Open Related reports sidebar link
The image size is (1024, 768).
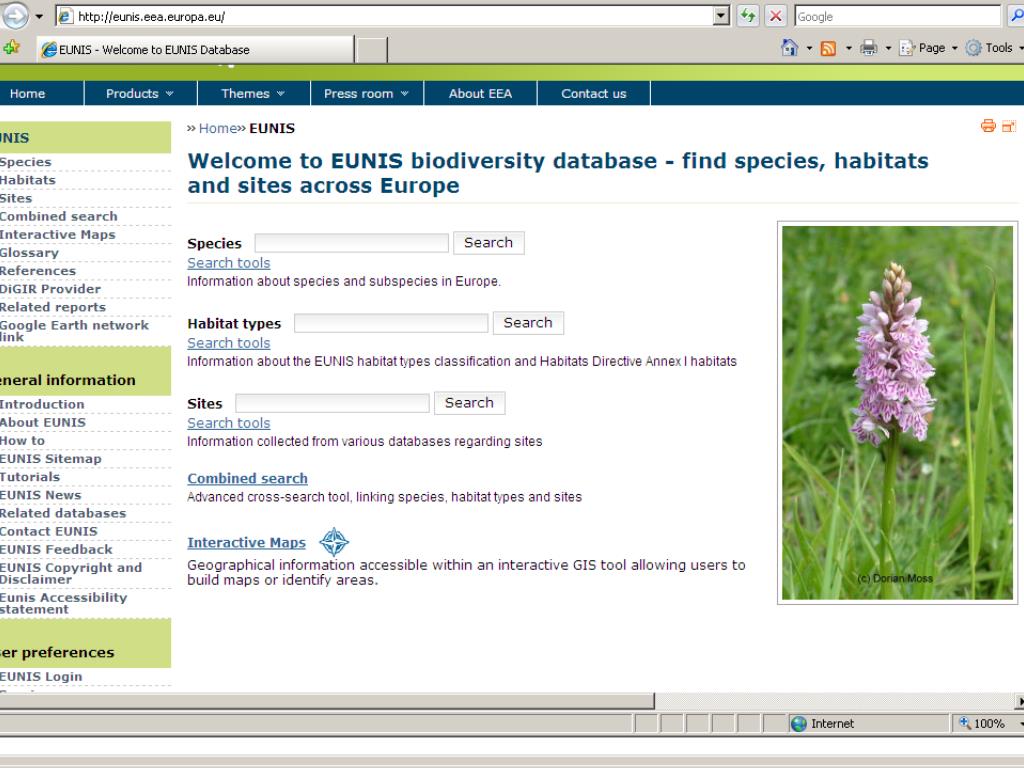pos(53,308)
